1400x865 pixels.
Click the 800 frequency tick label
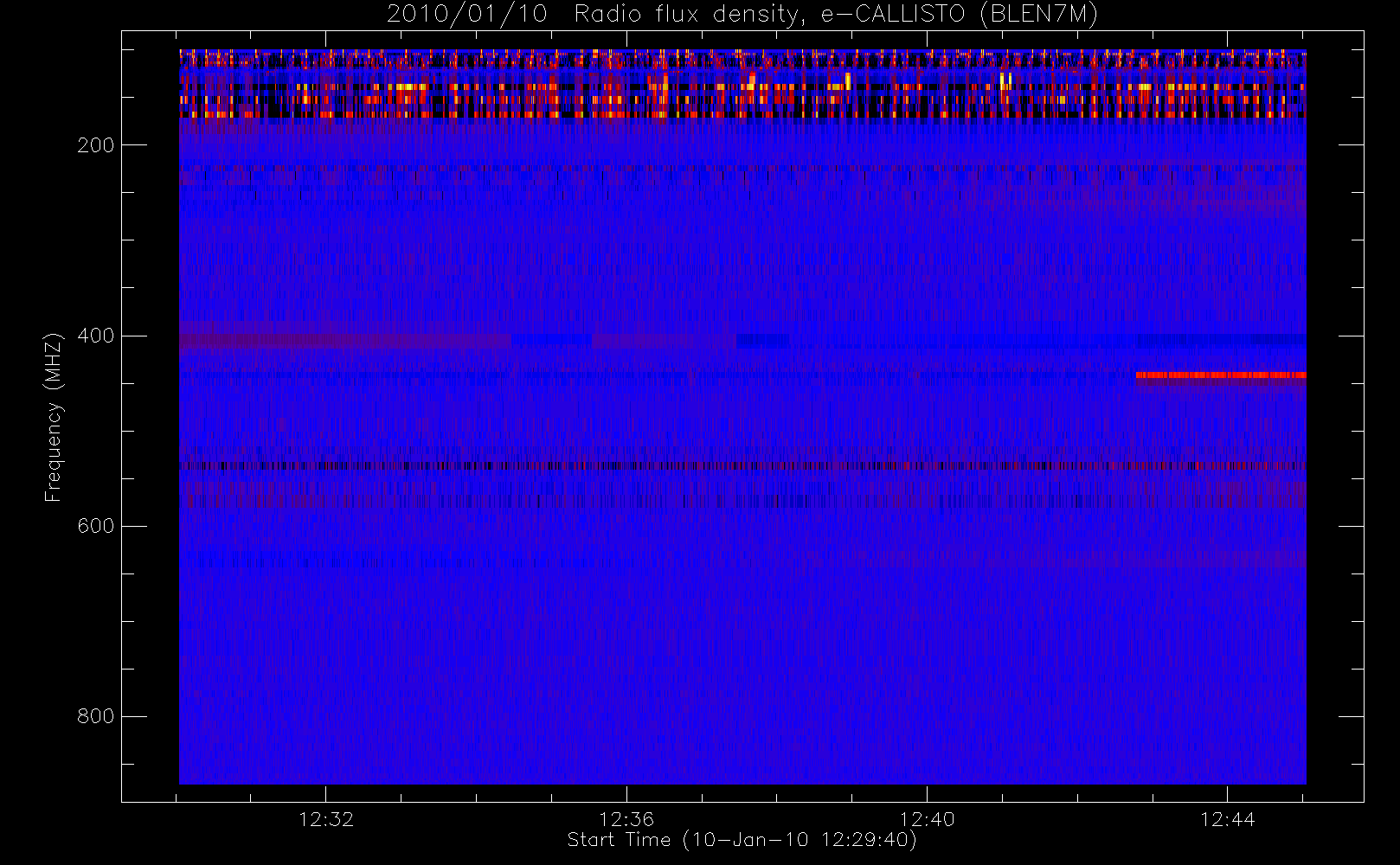coord(96,716)
